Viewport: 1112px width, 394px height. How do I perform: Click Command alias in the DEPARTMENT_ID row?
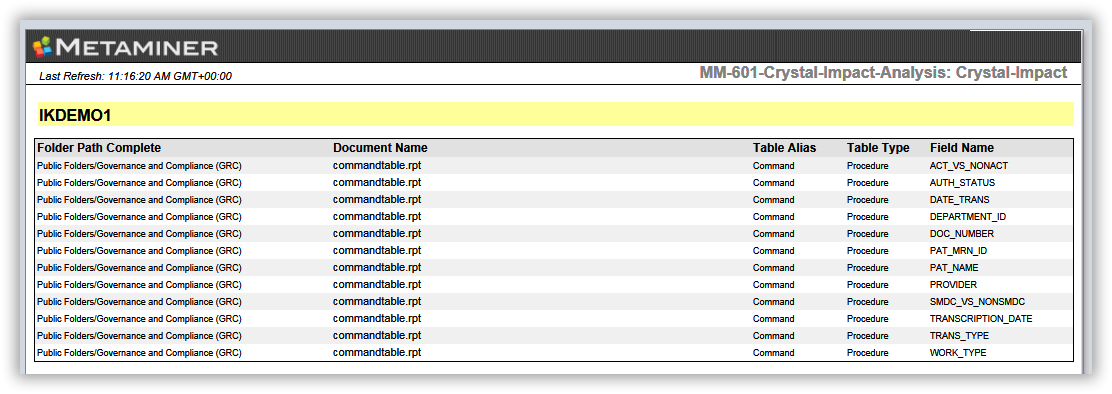[774, 217]
